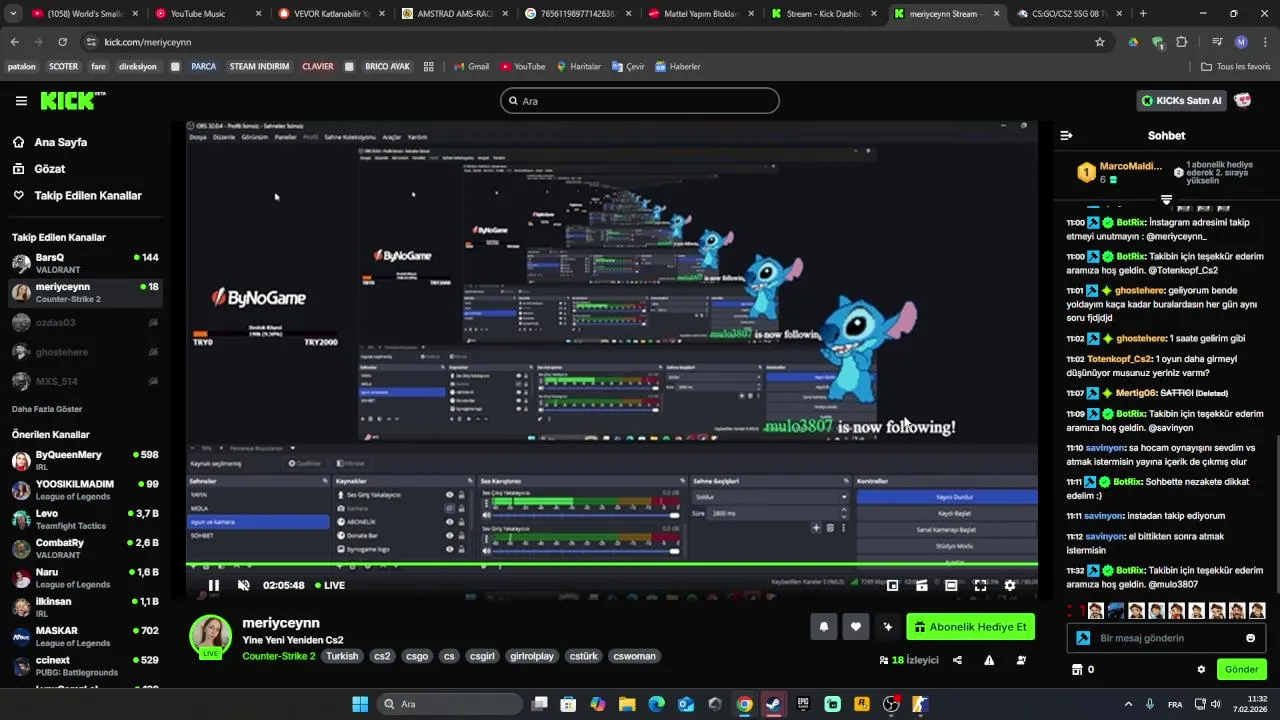The image size is (1280, 720).
Task: Click the Kick search field Ara
Action: click(x=640, y=101)
